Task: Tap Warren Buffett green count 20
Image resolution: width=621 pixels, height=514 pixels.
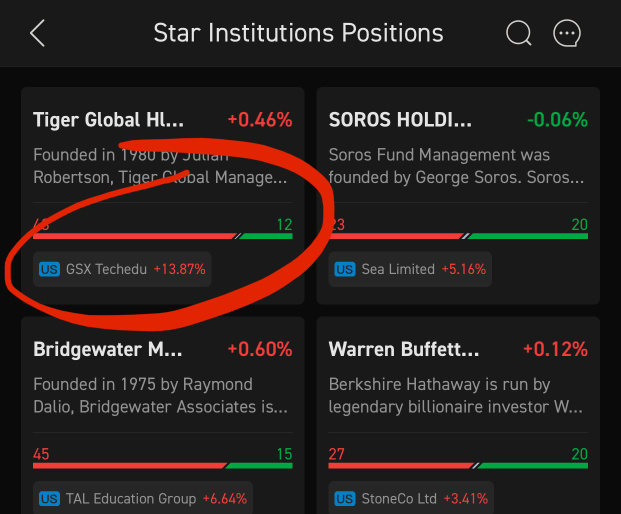Action: (579, 454)
